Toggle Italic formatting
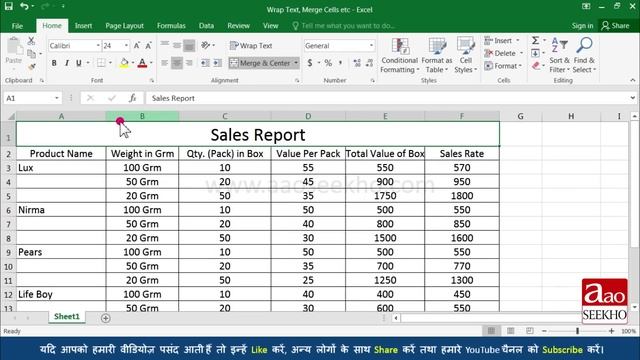The width and height of the screenshot is (640, 360). (x=67, y=63)
